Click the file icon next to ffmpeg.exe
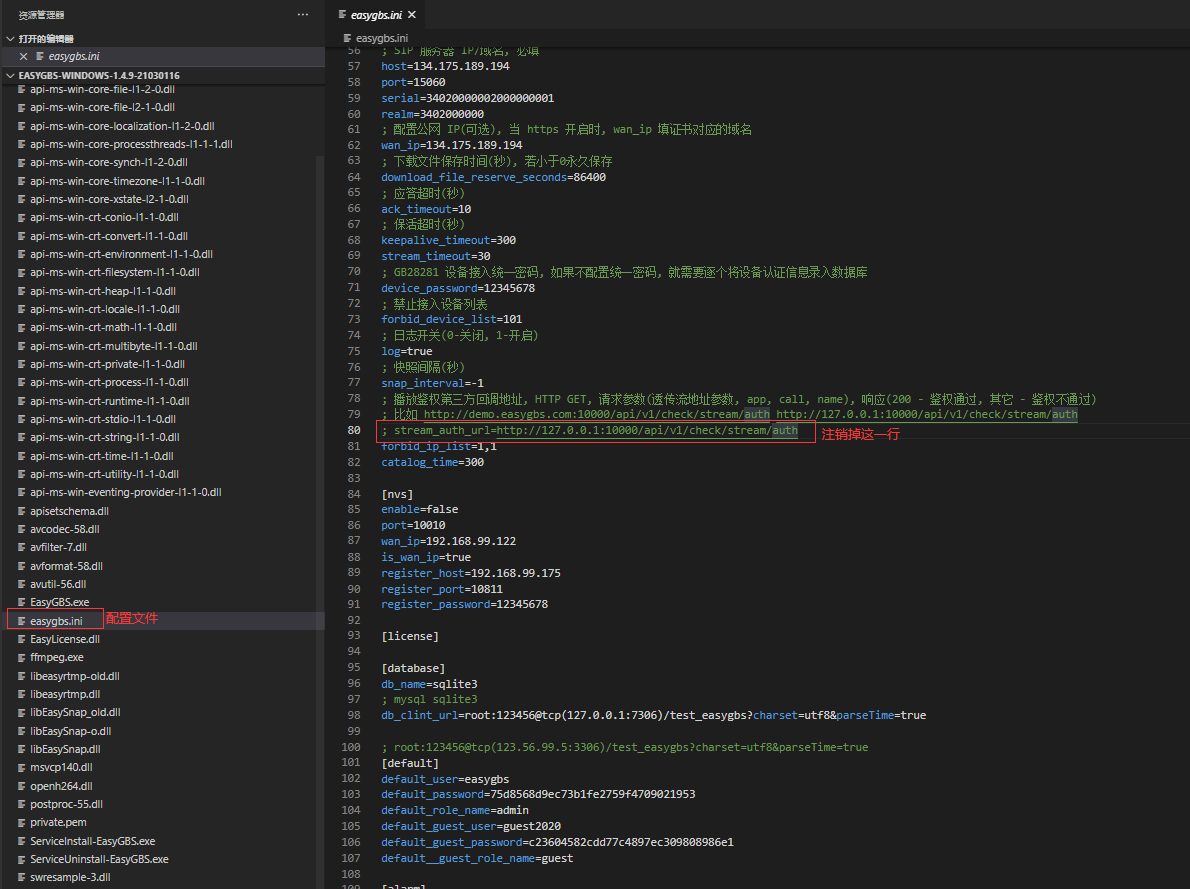This screenshot has height=889, width=1190. (21, 658)
